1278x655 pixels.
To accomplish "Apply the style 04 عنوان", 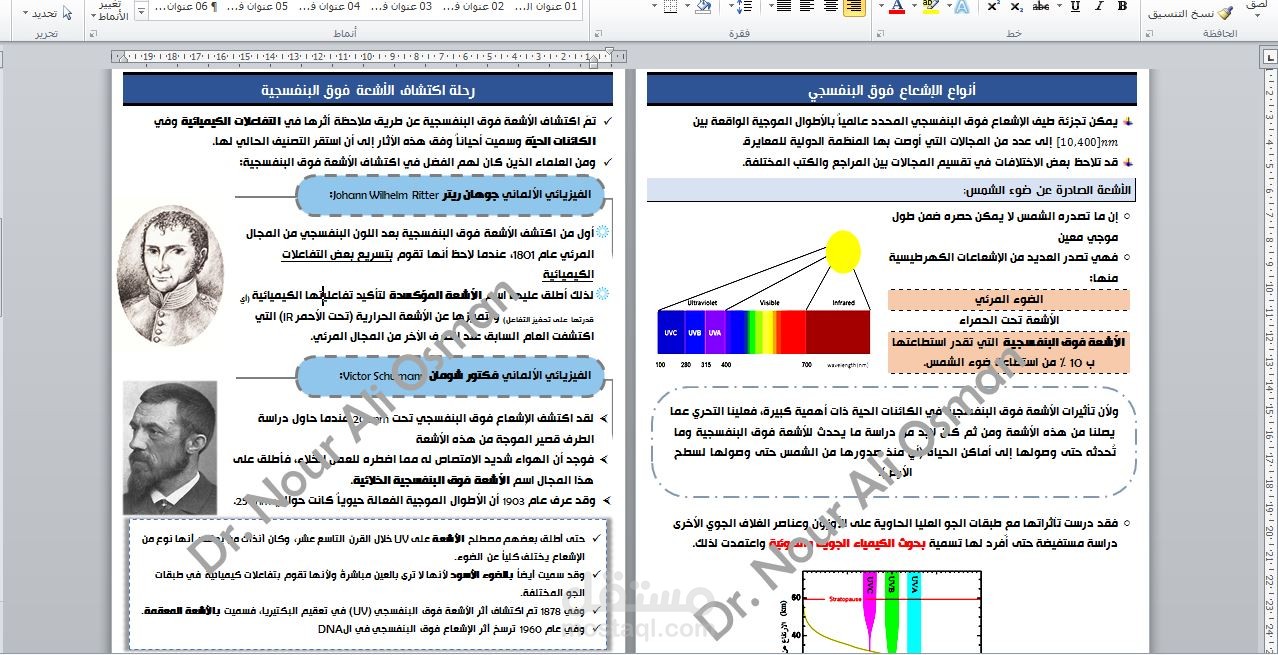I will pyautogui.click(x=330, y=7).
